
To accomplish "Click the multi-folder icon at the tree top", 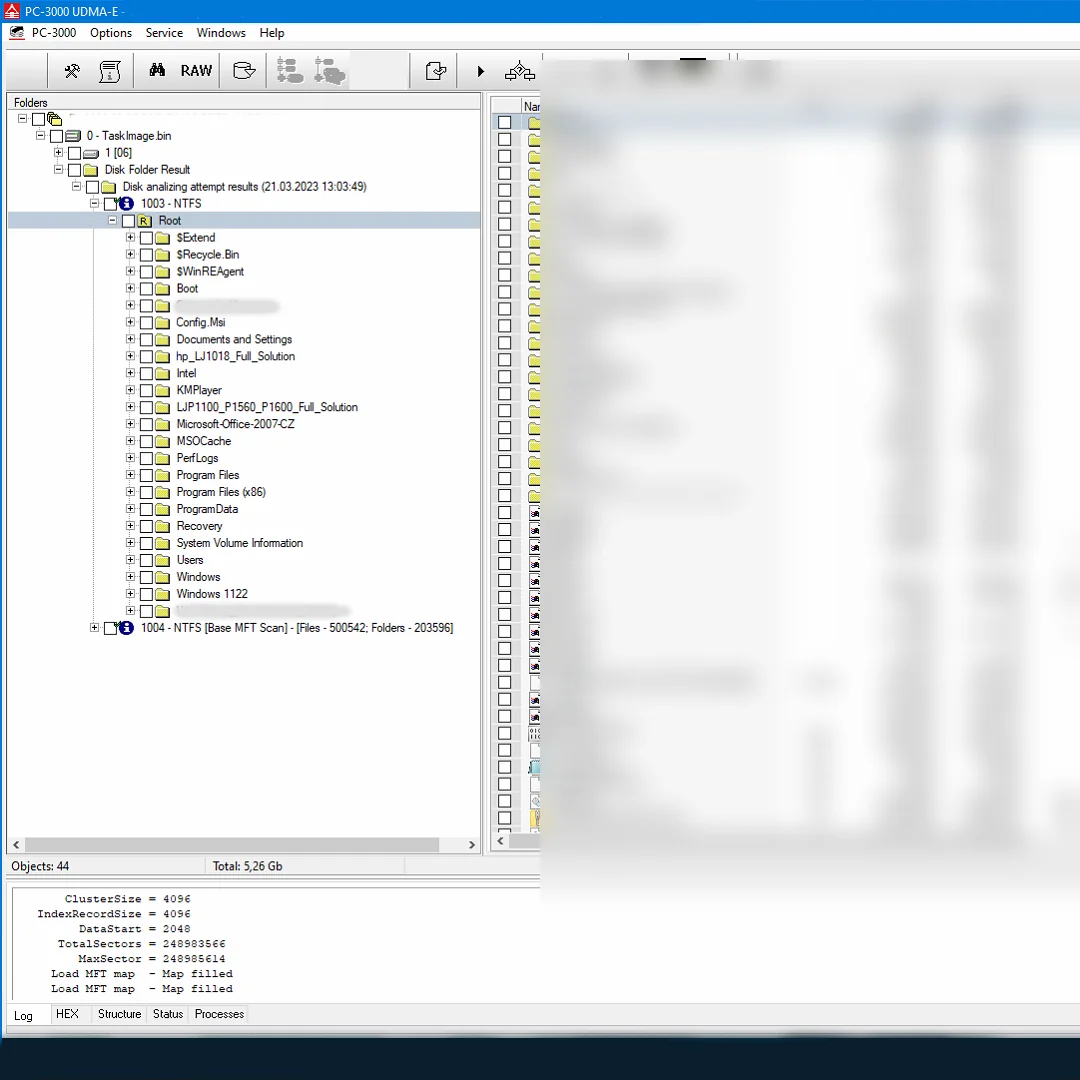I will pos(54,119).
